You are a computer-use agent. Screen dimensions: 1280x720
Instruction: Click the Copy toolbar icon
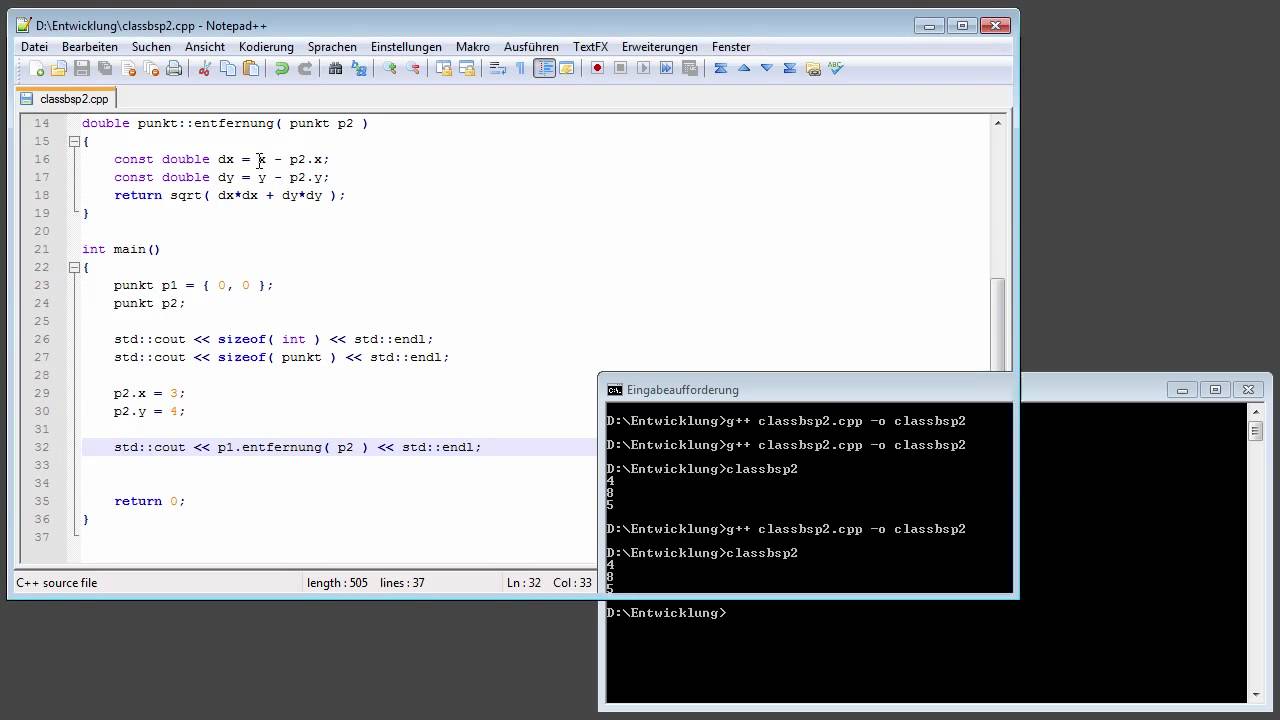[x=228, y=68]
